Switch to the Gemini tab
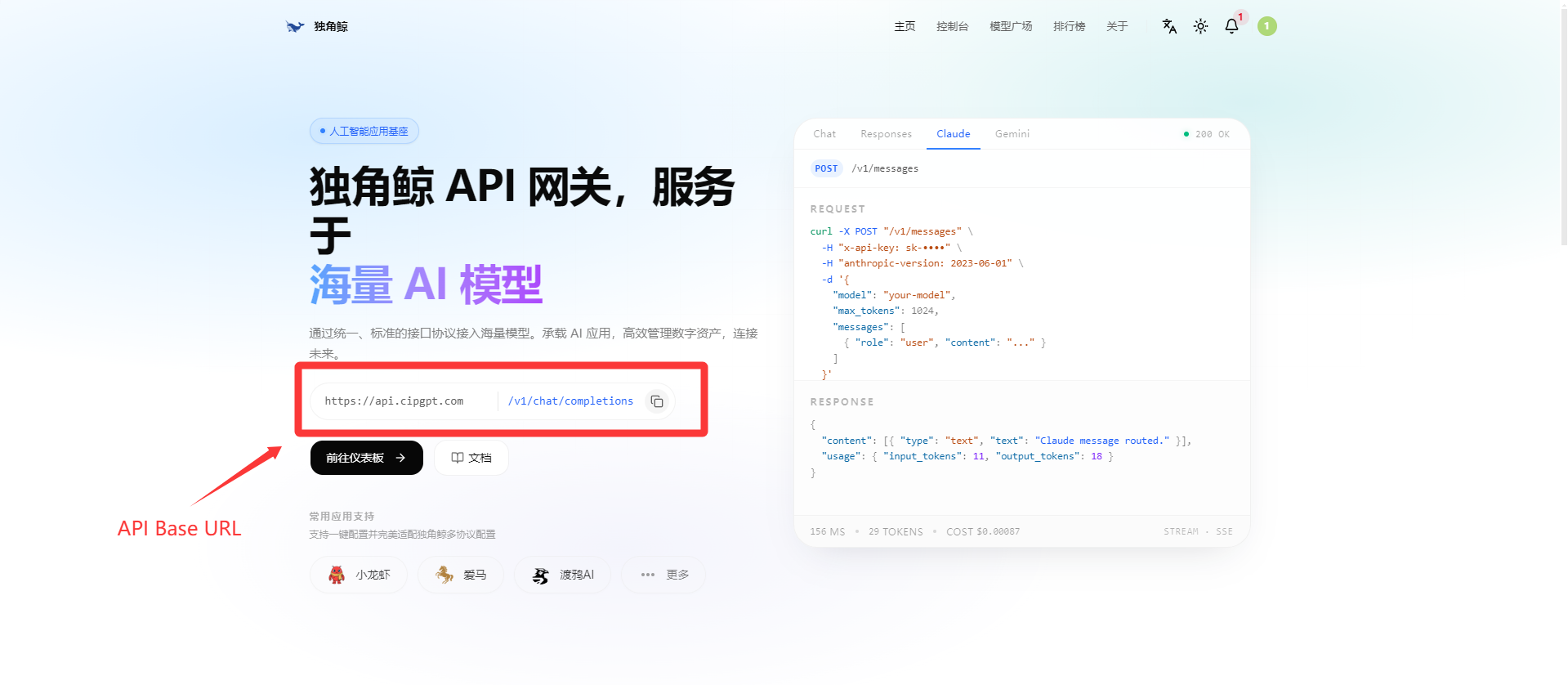This screenshot has width=1568, height=685. [x=1012, y=134]
